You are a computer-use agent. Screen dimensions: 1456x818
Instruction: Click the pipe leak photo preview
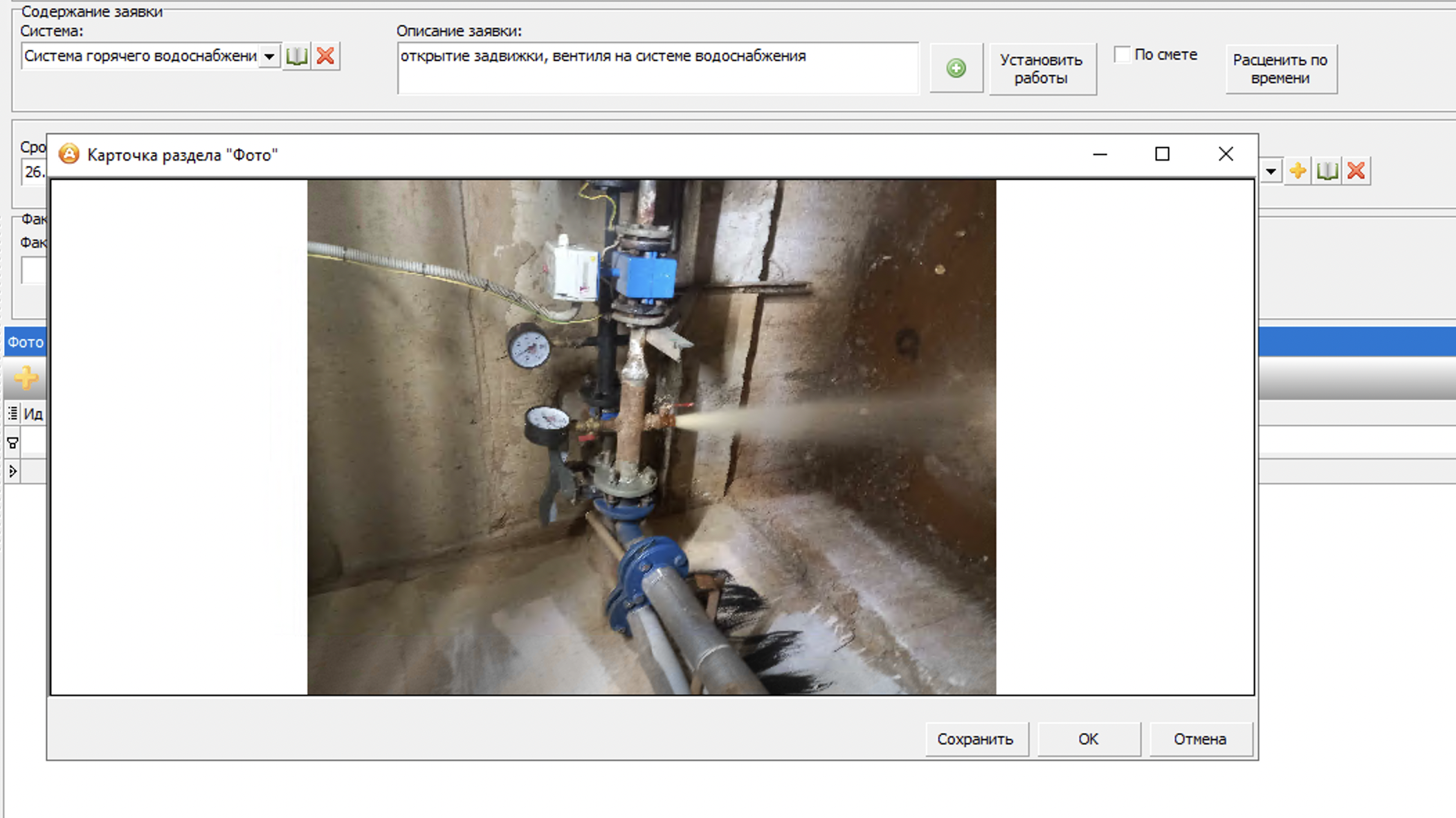pos(651,437)
